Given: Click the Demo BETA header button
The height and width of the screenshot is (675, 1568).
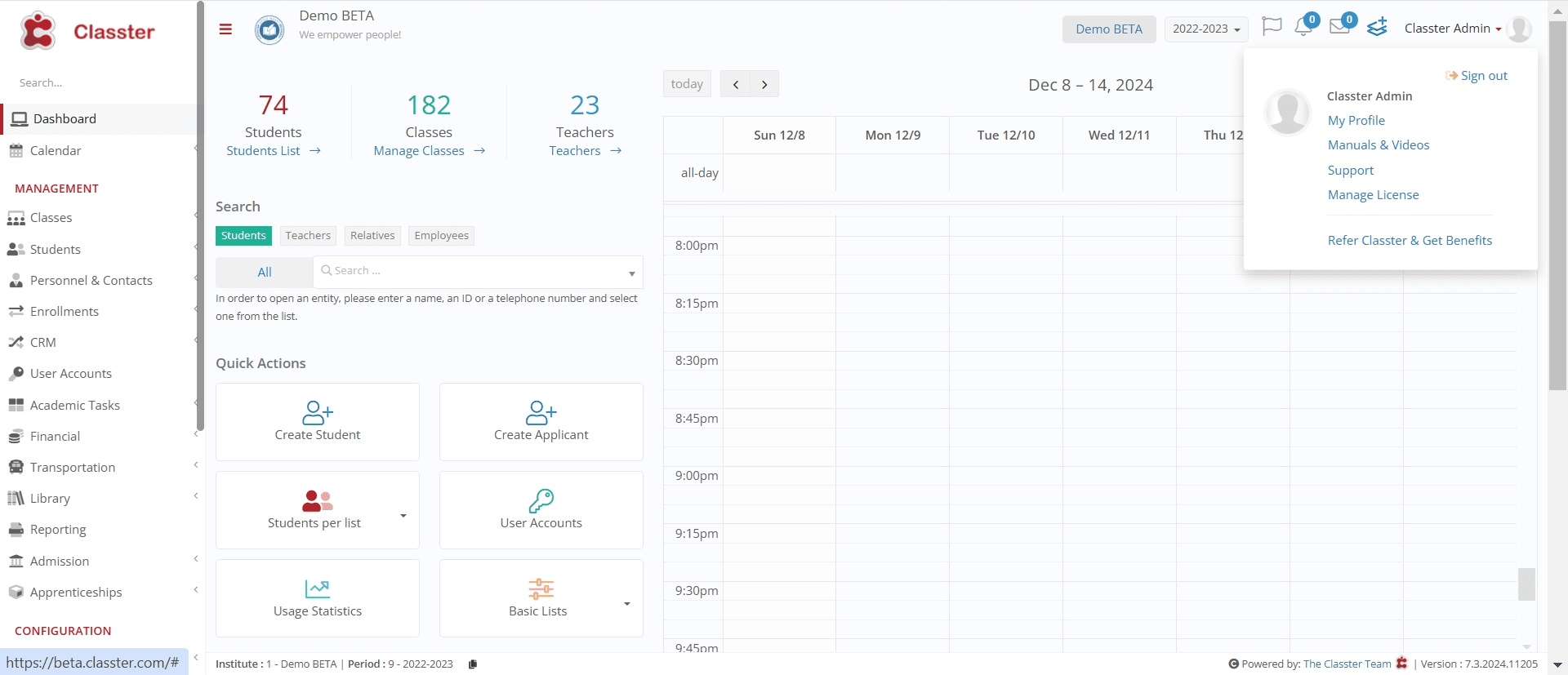Looking at the screenshot, I should (x=1109, y=29).
